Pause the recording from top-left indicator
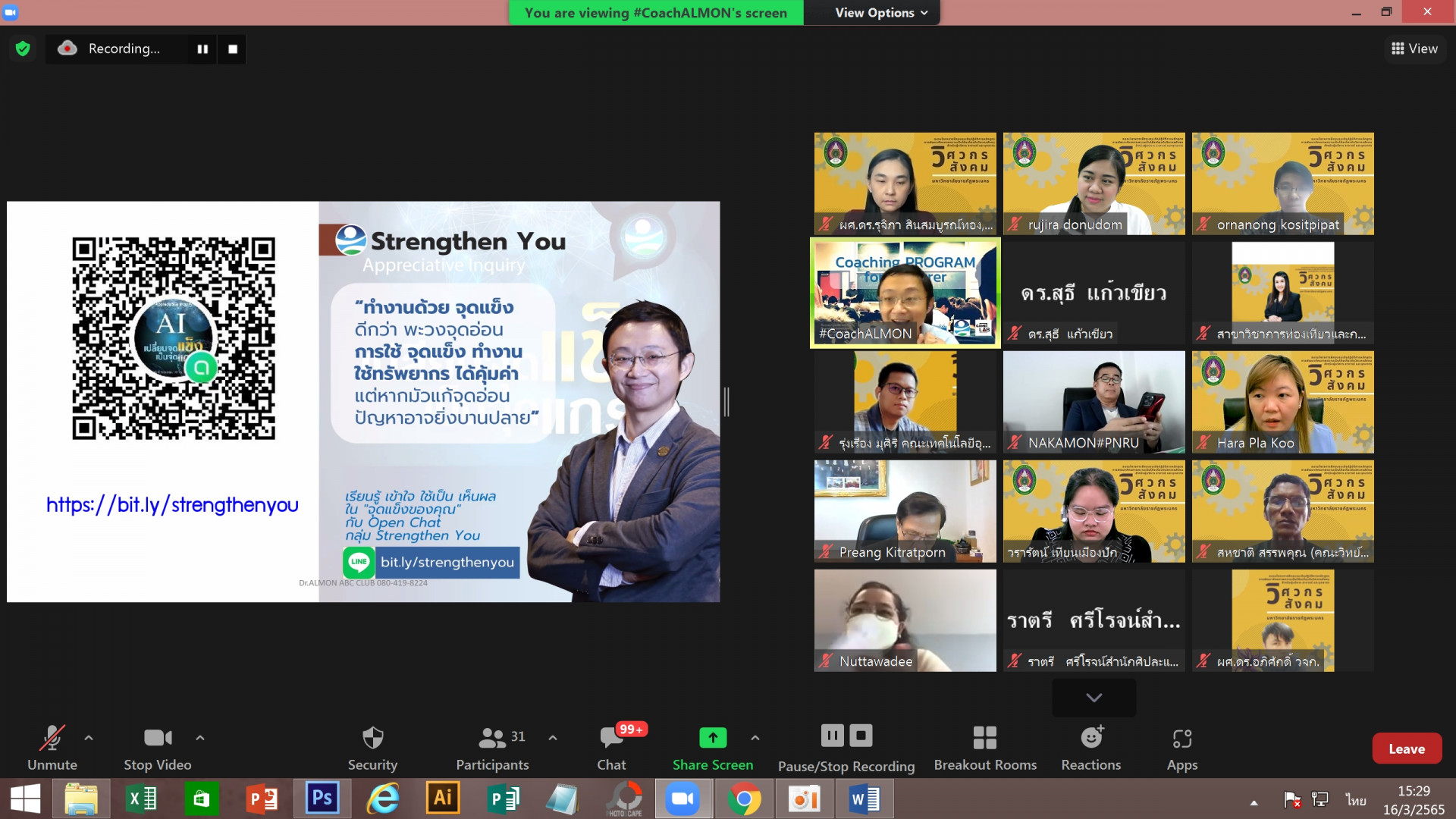Image resolution: width=1456 pixels, height=819 pixels. click(202, 49)
